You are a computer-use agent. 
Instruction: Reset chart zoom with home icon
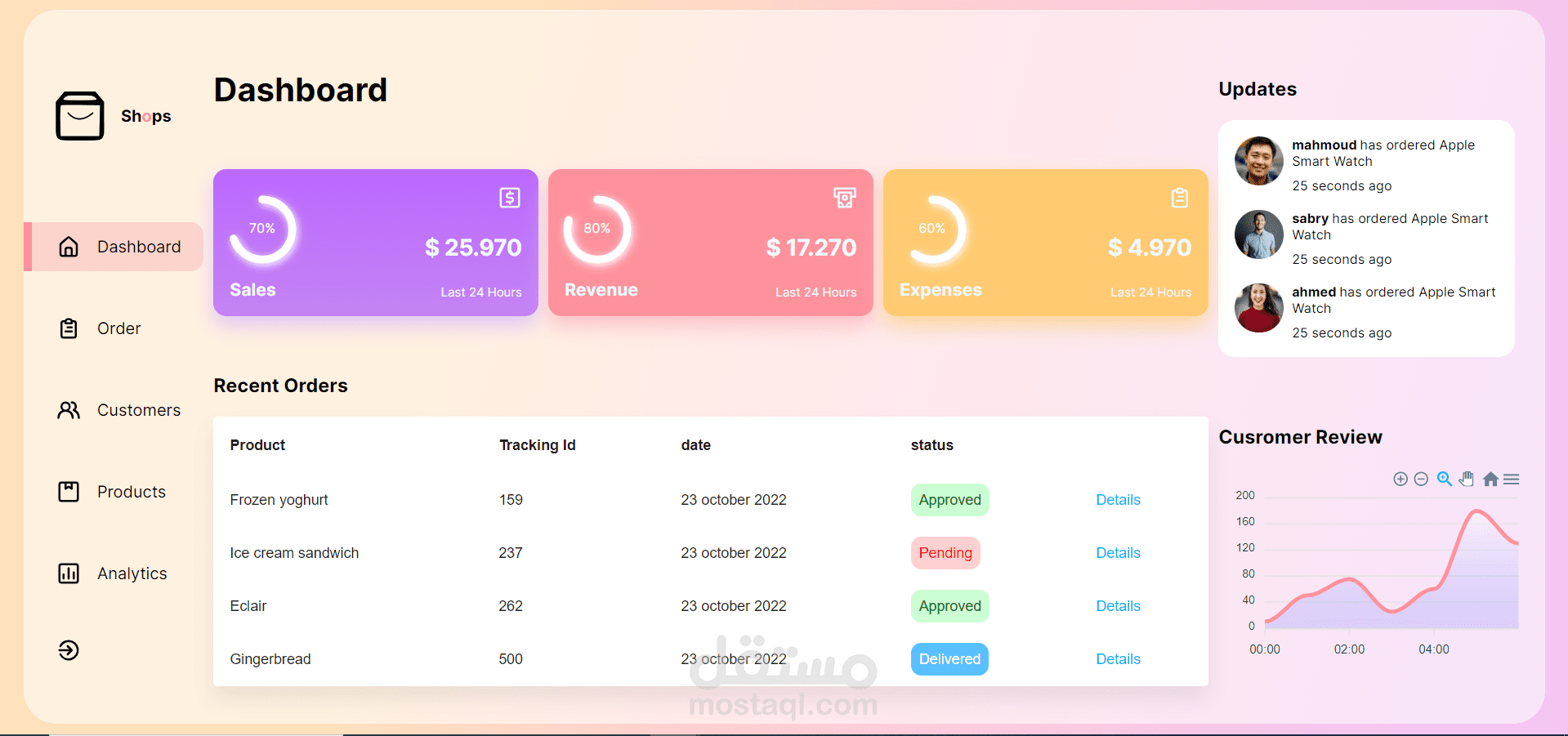coord(1490,480)
